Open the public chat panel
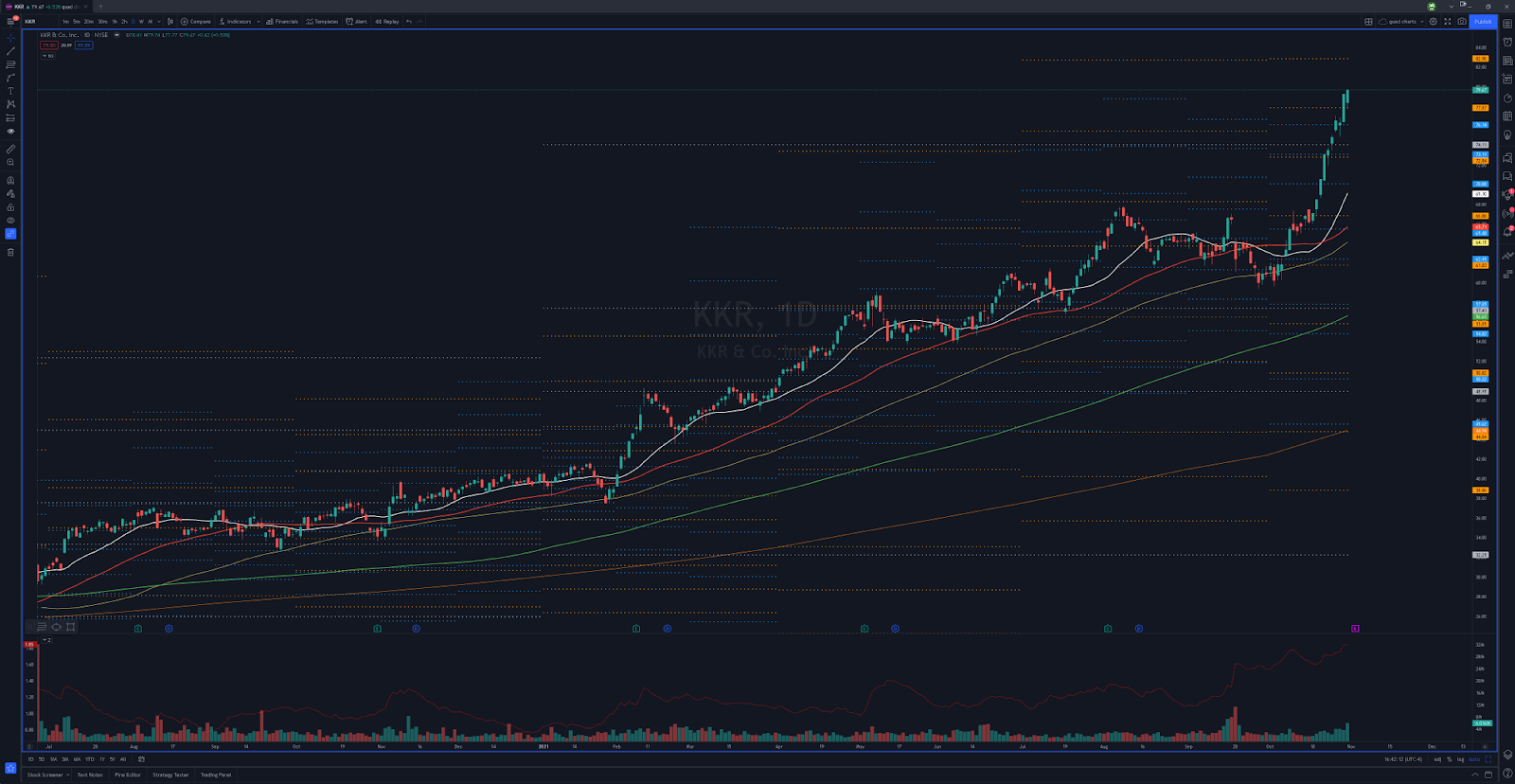 click(1507, 158)
